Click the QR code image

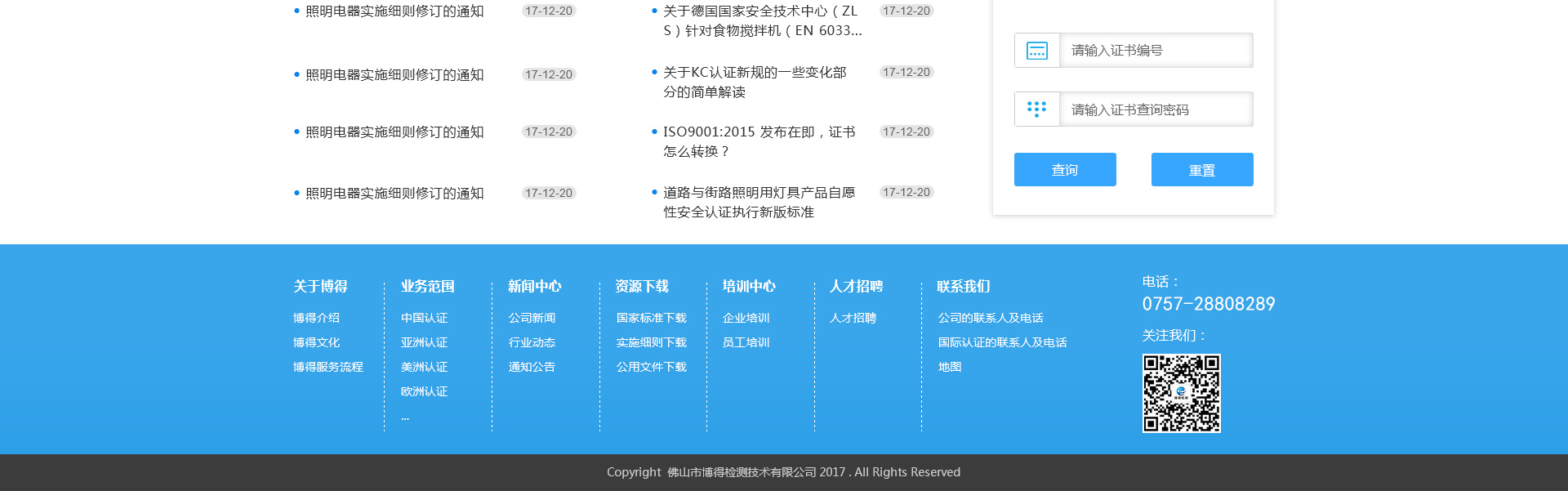coord(1181,393)
